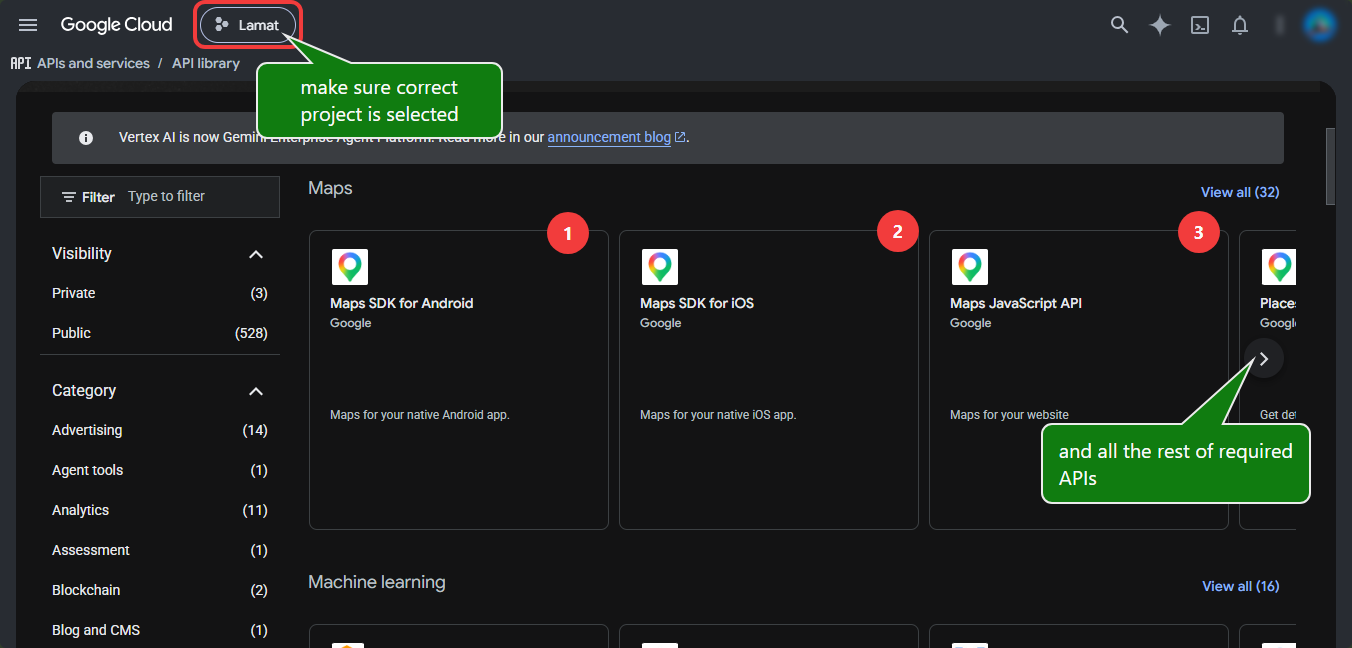Advance the Maps carousel with next arrow

click(x=1264, y=358)
